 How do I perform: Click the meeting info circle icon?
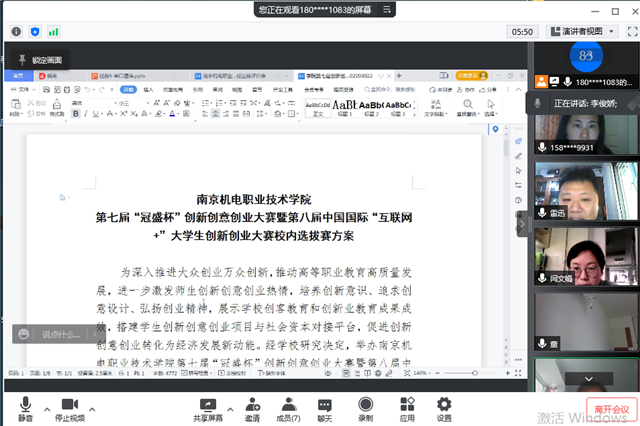click(17, 32)
